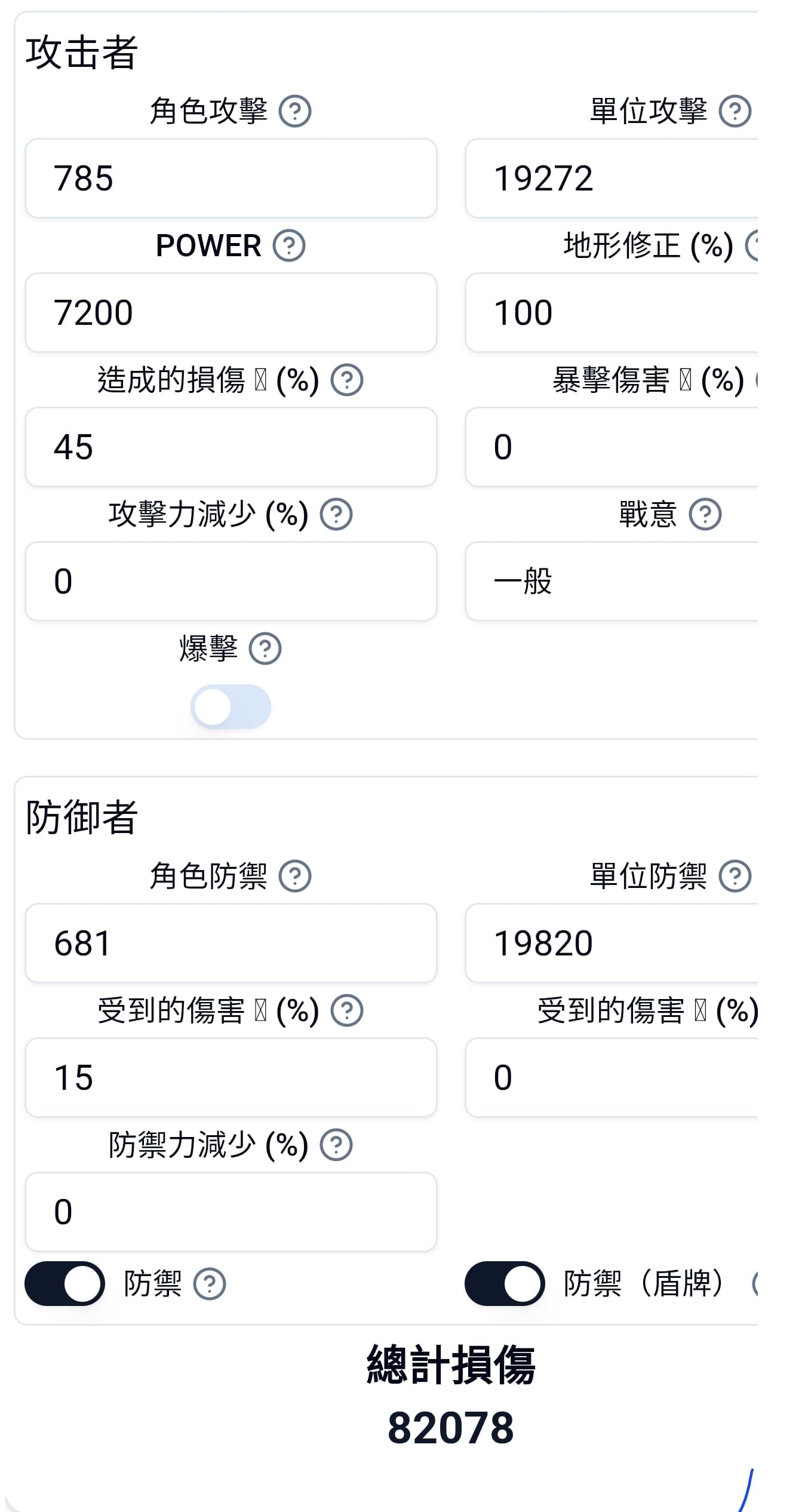Click help icon beside 攻擊力減少 (%)
The height and width of the screenshot is (1512, 811).
336,514
